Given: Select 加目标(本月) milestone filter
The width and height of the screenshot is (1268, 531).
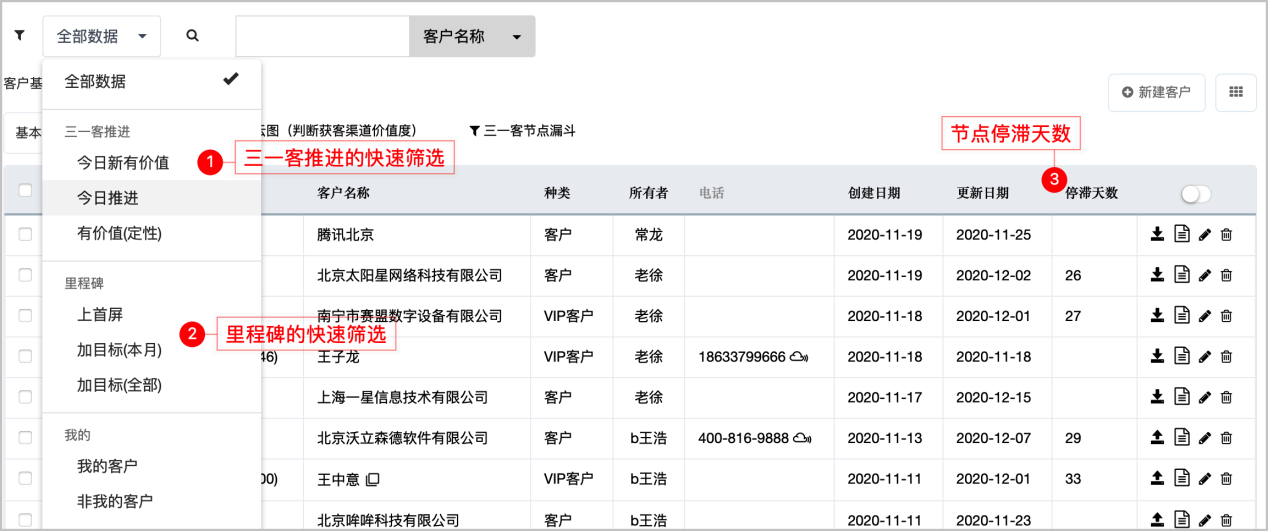Looking at the screenshot, I should coord(152,349).
